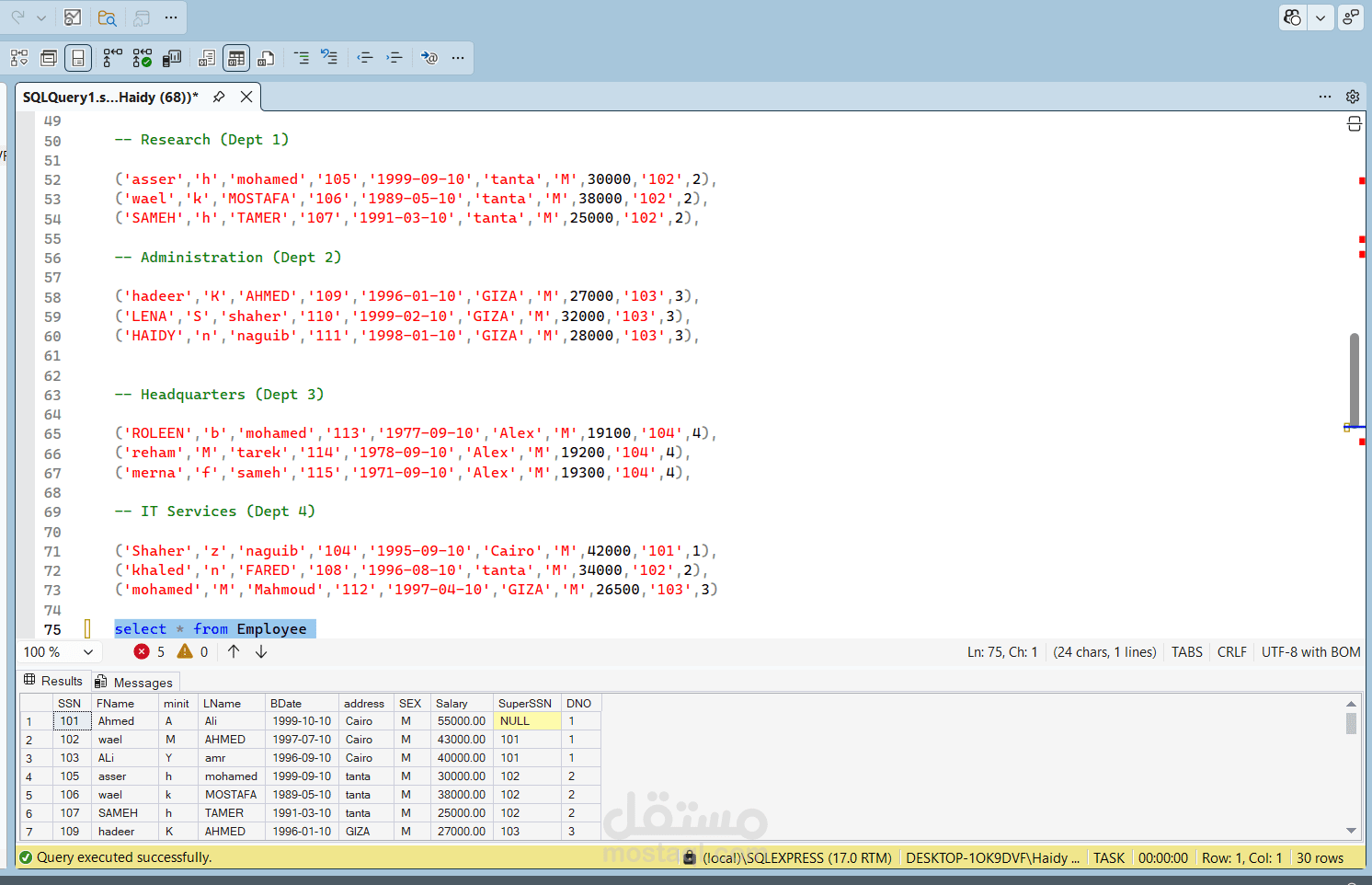Click the UTF-8 with BOM encoding indicator

[x=1311, y=652]
